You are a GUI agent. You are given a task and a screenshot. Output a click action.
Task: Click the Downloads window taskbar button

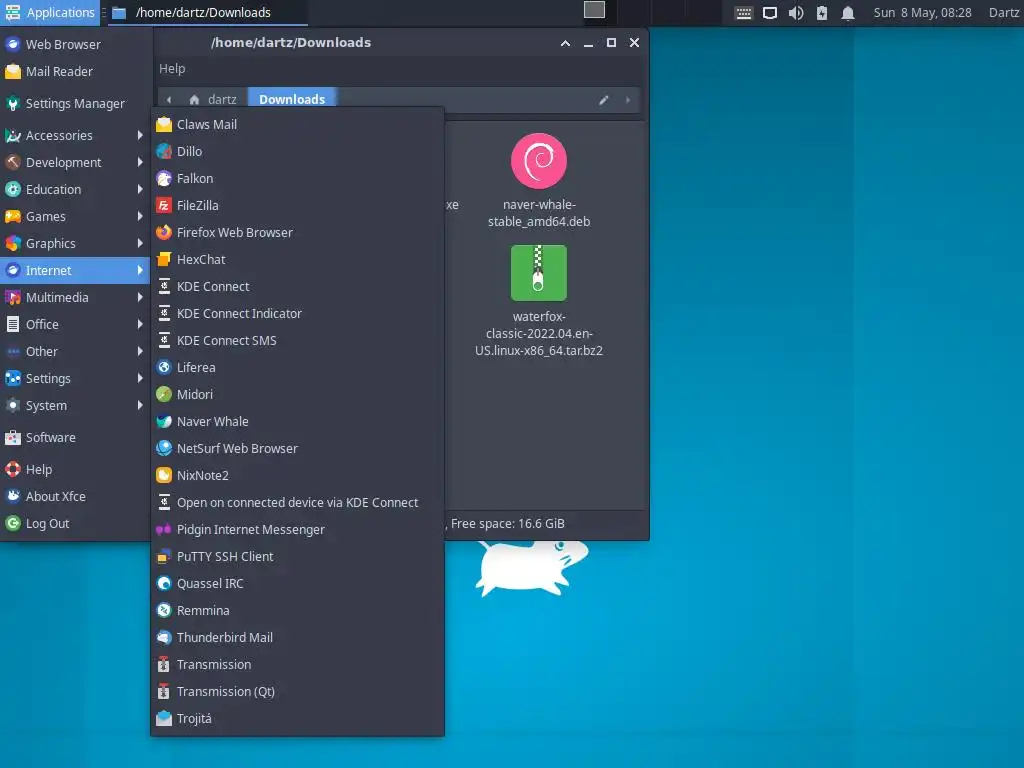point(208,12)
